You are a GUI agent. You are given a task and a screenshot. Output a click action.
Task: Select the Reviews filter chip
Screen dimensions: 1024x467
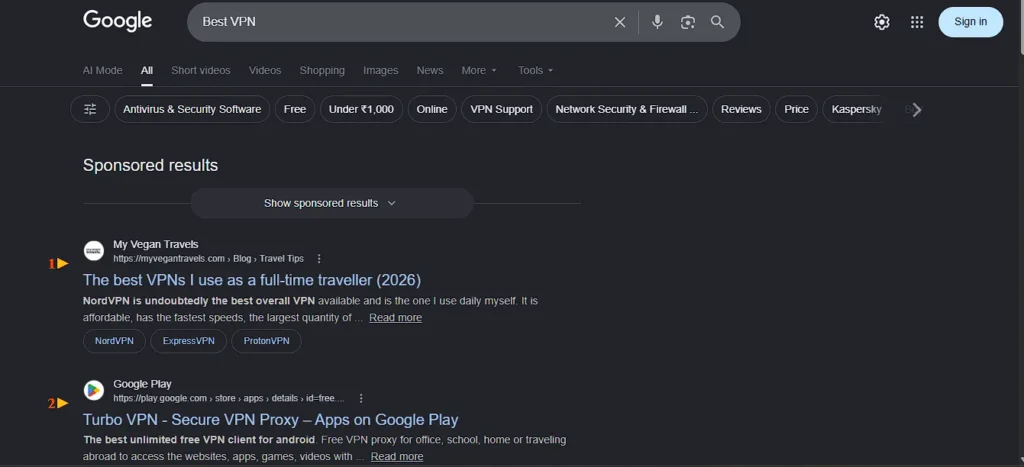741,109
